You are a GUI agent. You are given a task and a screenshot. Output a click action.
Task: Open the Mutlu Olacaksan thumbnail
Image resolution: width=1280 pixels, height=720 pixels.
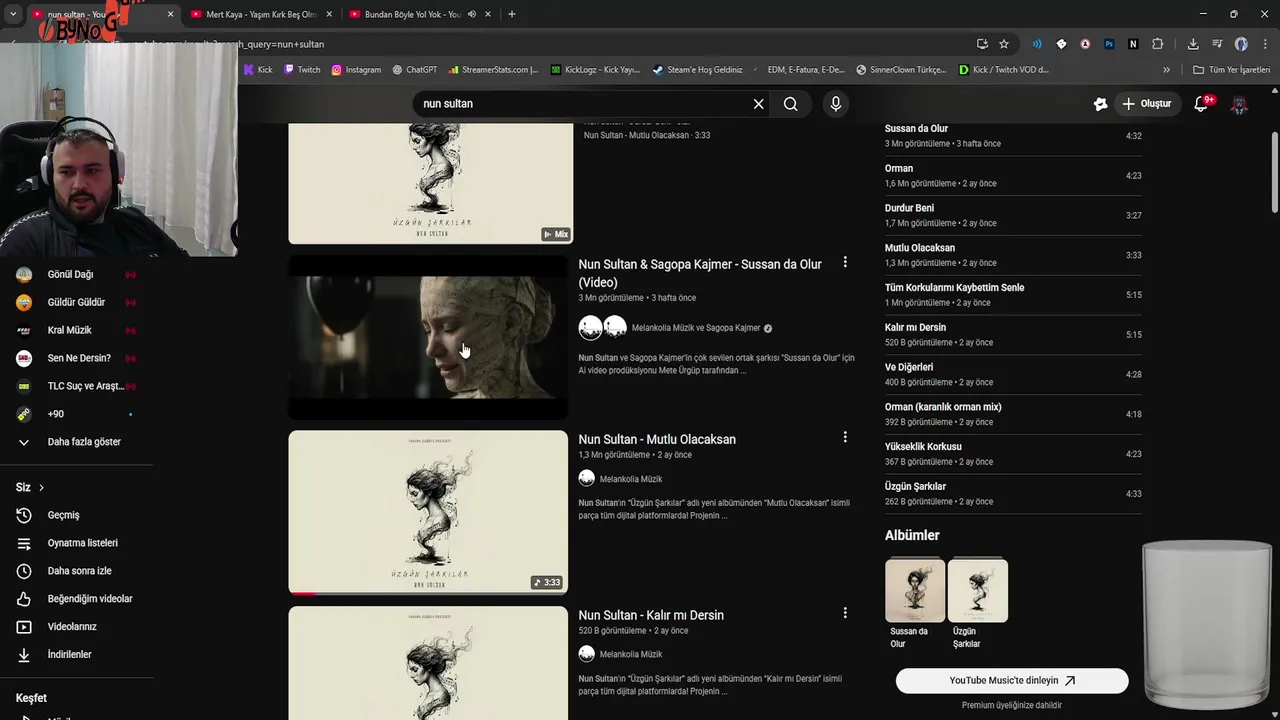click(428, 512)
